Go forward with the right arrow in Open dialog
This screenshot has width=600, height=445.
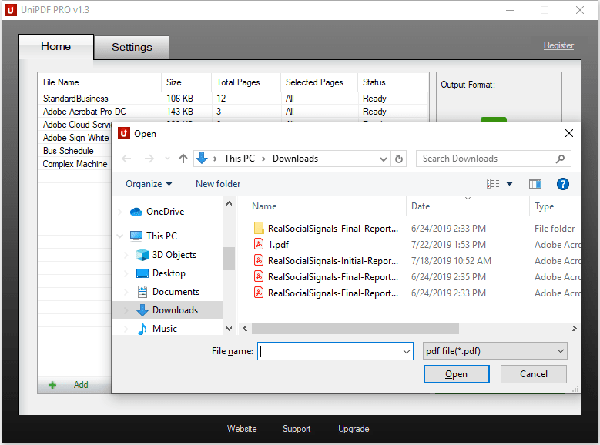(x=149, y=158)
